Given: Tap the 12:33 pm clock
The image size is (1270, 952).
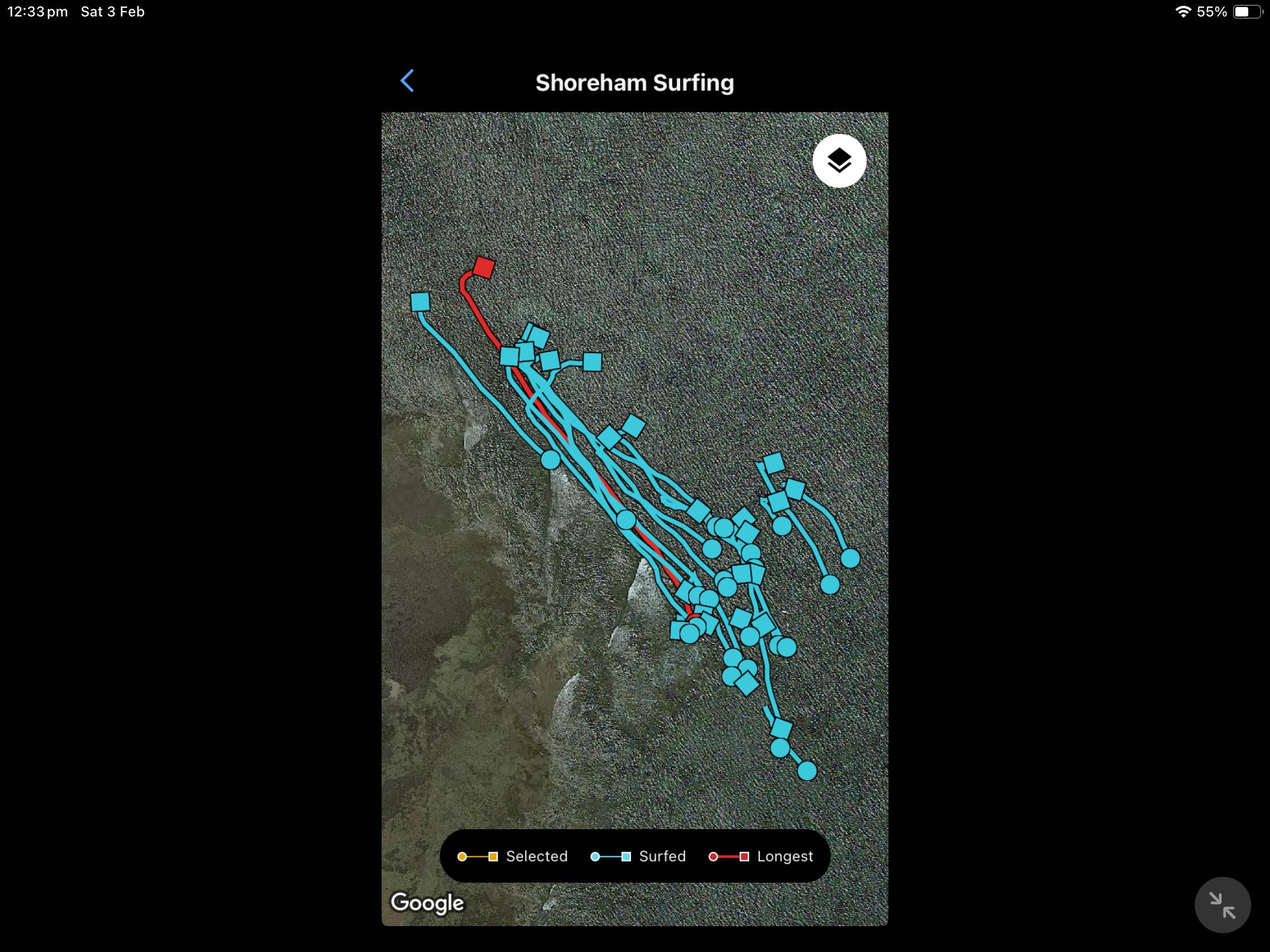Looking at the screenshot, I should tap(38, 12).
